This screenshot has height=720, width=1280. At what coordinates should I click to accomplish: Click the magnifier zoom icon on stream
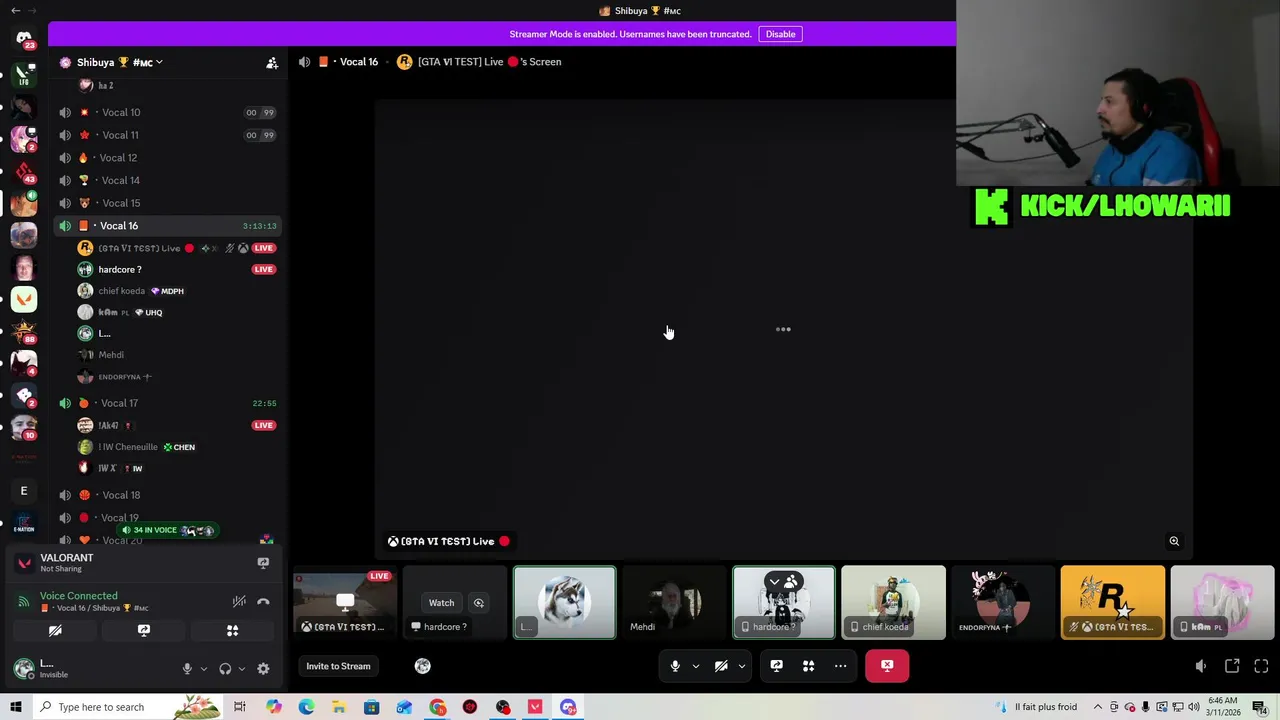point(1174,541)
